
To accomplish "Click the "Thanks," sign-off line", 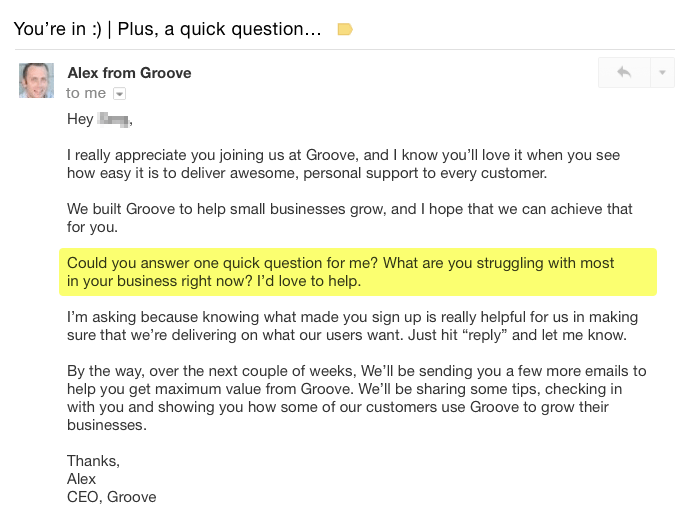I will (x=93, y=461).
